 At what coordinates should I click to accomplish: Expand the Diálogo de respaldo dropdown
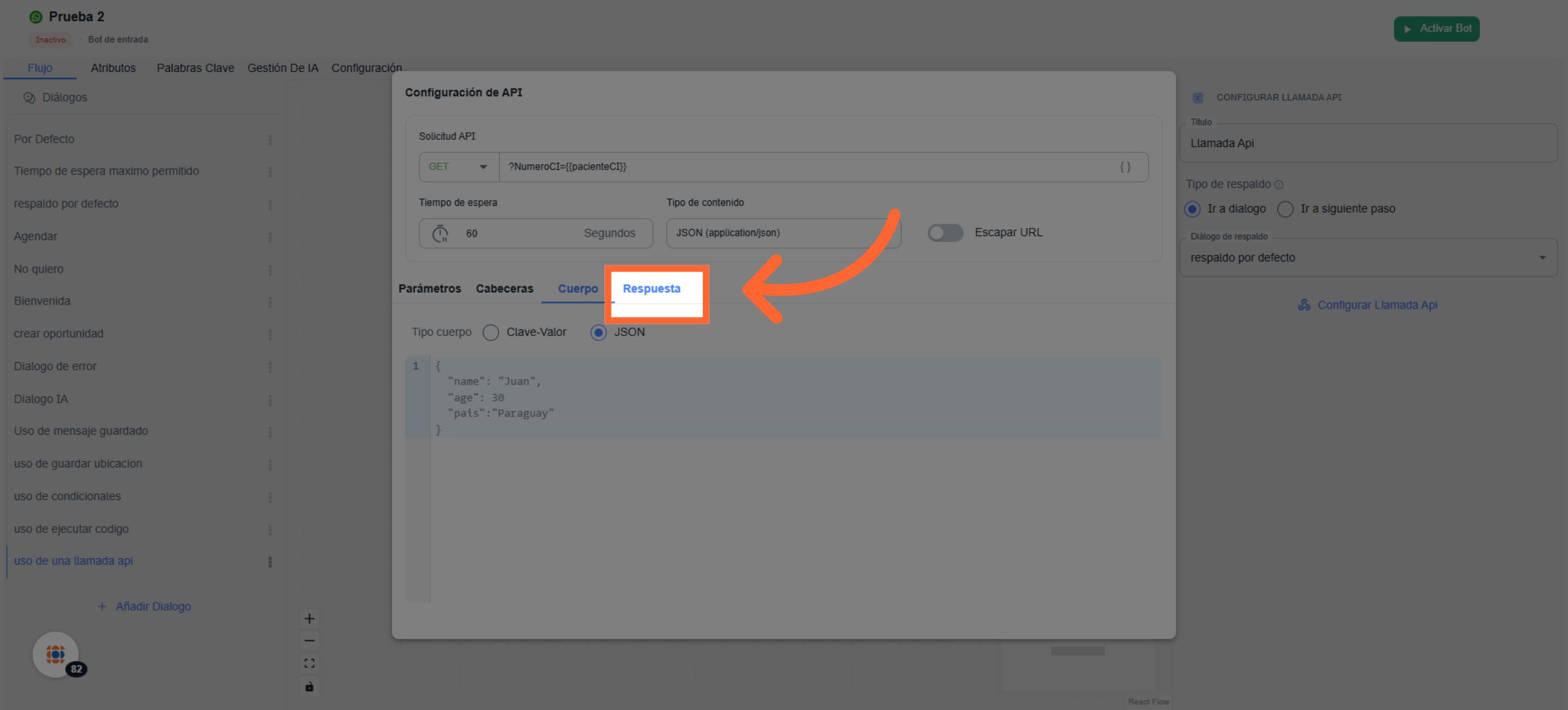coord(1542,258)
